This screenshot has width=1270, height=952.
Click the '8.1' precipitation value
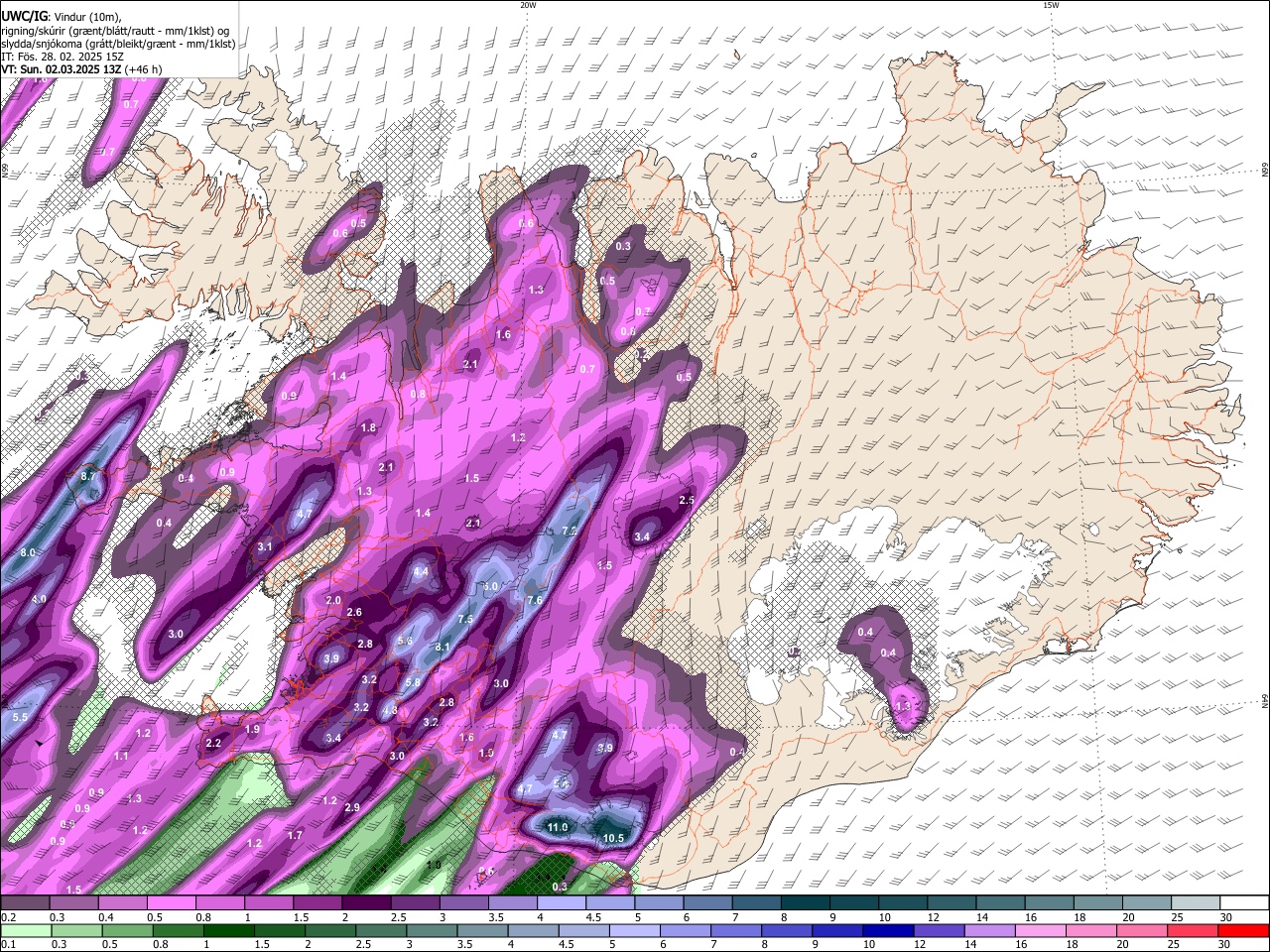tap(444, 647)
